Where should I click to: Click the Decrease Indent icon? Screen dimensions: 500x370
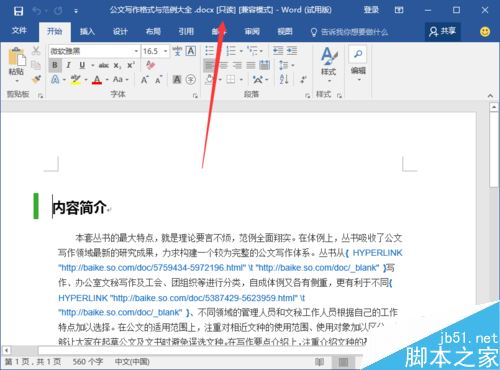pos(278,51)
